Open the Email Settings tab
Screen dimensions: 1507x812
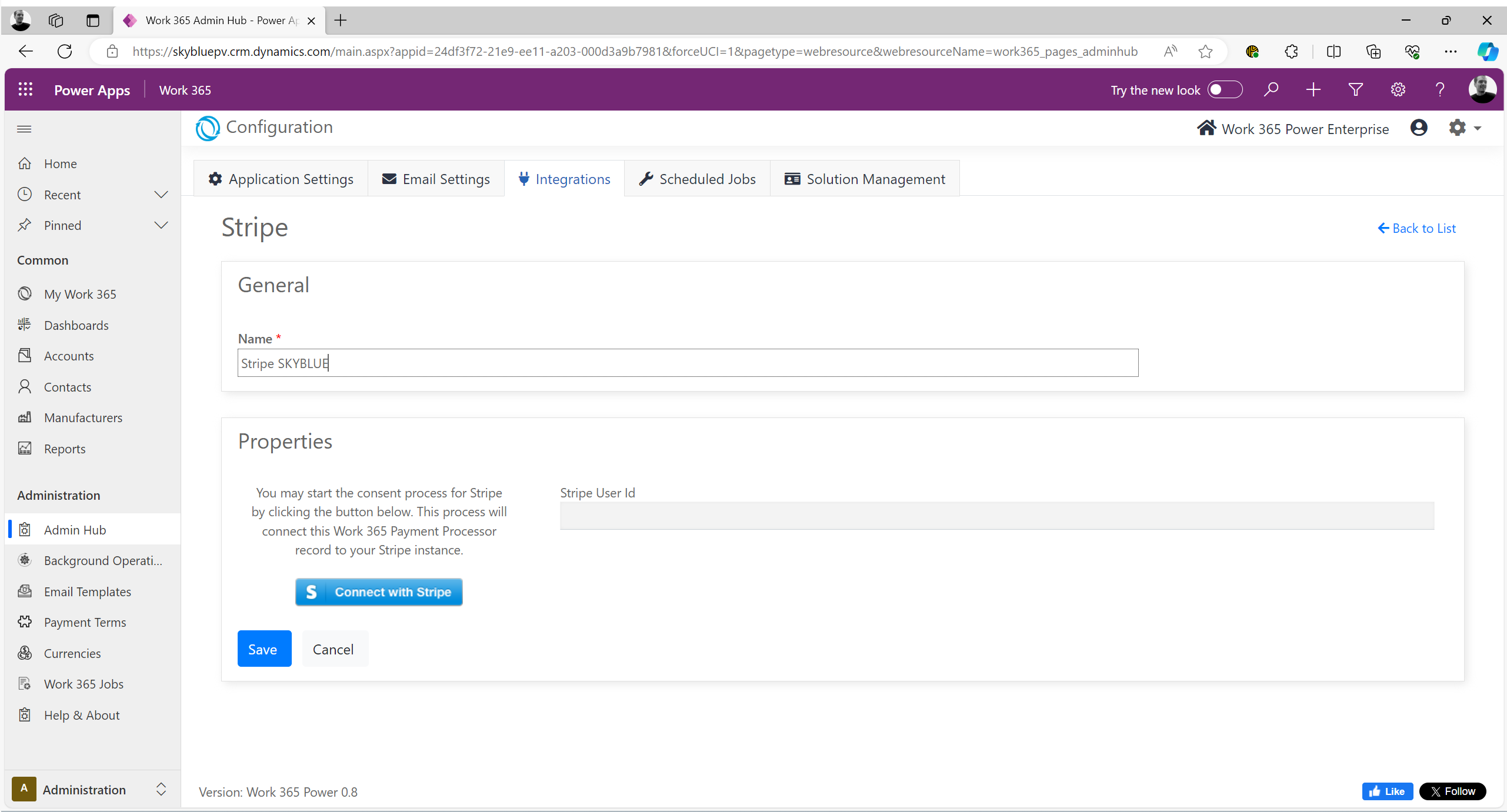coord(436,179)
